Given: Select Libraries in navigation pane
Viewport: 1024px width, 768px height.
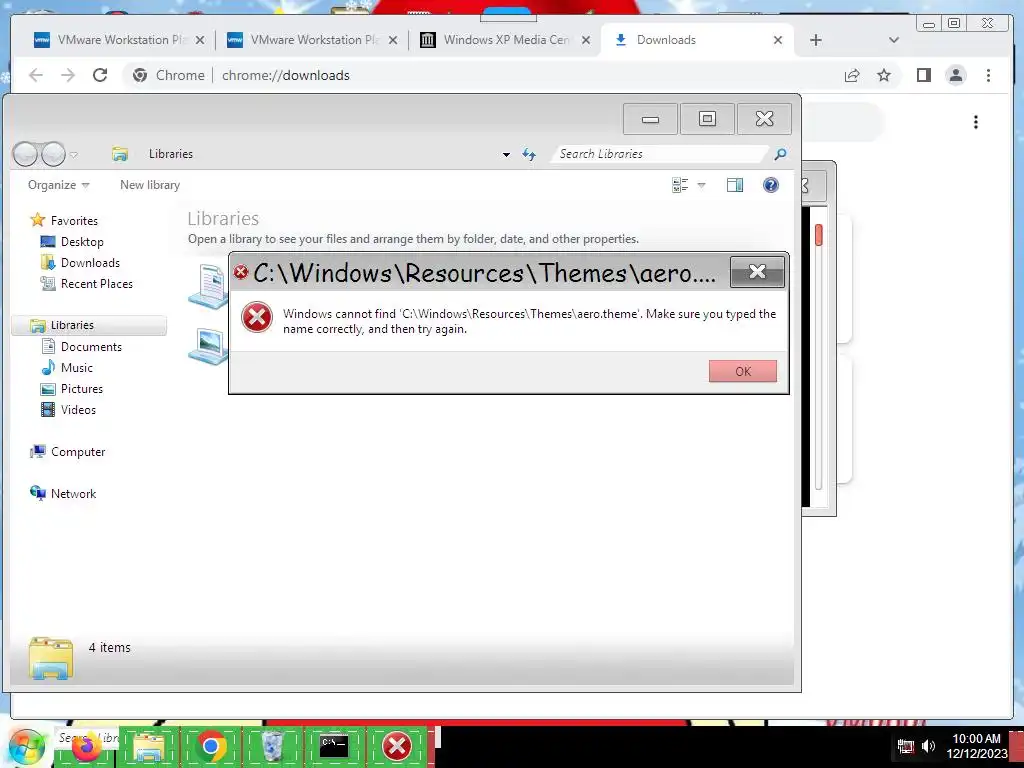Looking at the screenshot, I should point(89,325).
